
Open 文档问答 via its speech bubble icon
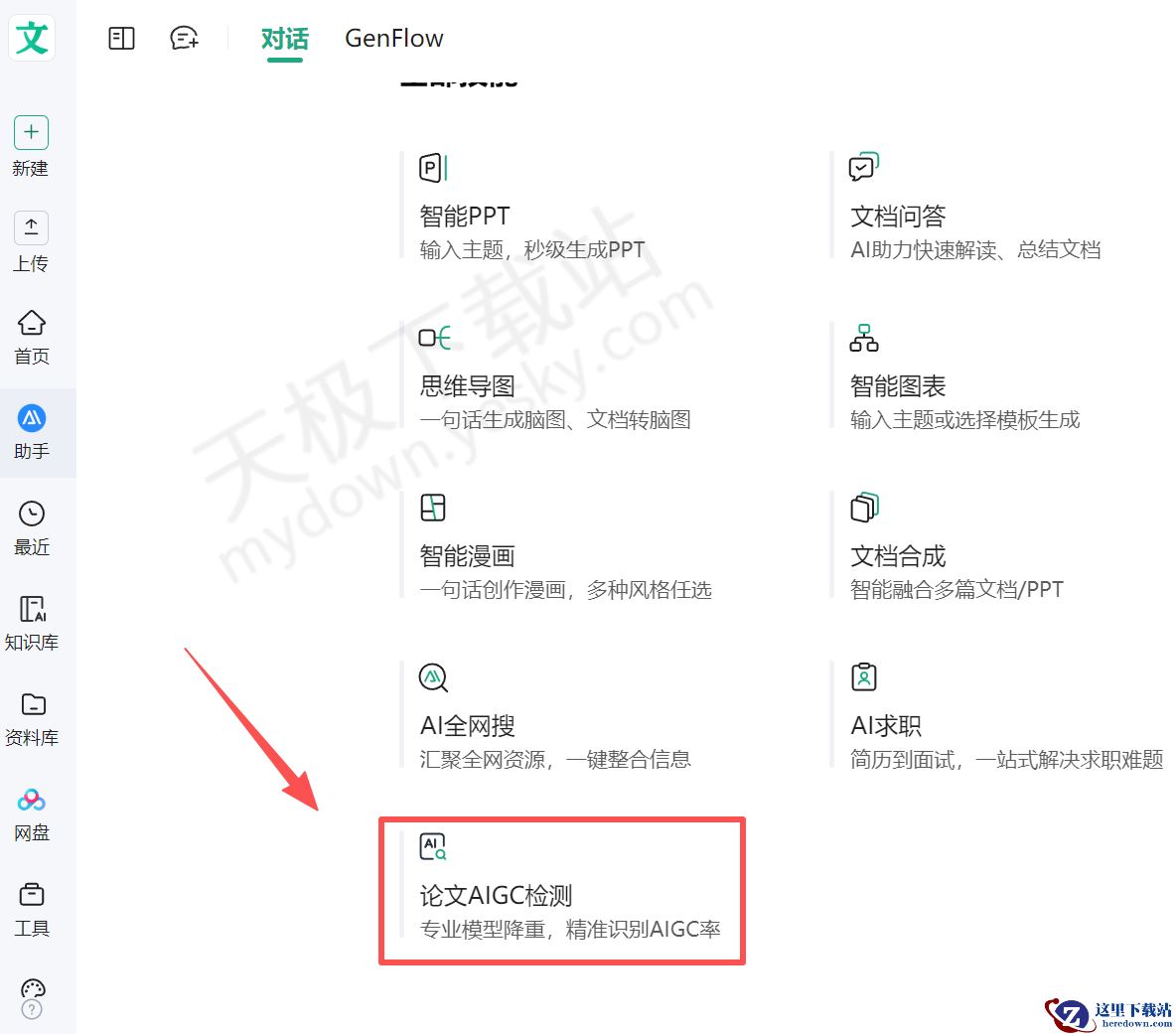click(x=863, y=168)
